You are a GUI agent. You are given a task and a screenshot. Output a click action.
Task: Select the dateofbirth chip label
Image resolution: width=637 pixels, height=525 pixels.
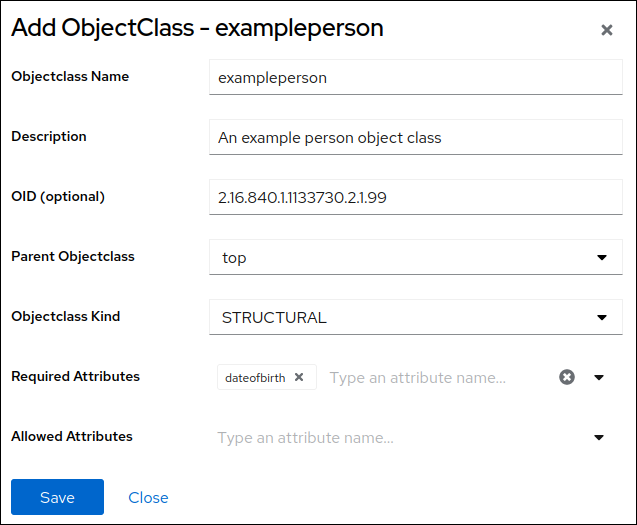pyautogui.click(x=255, y=378)
